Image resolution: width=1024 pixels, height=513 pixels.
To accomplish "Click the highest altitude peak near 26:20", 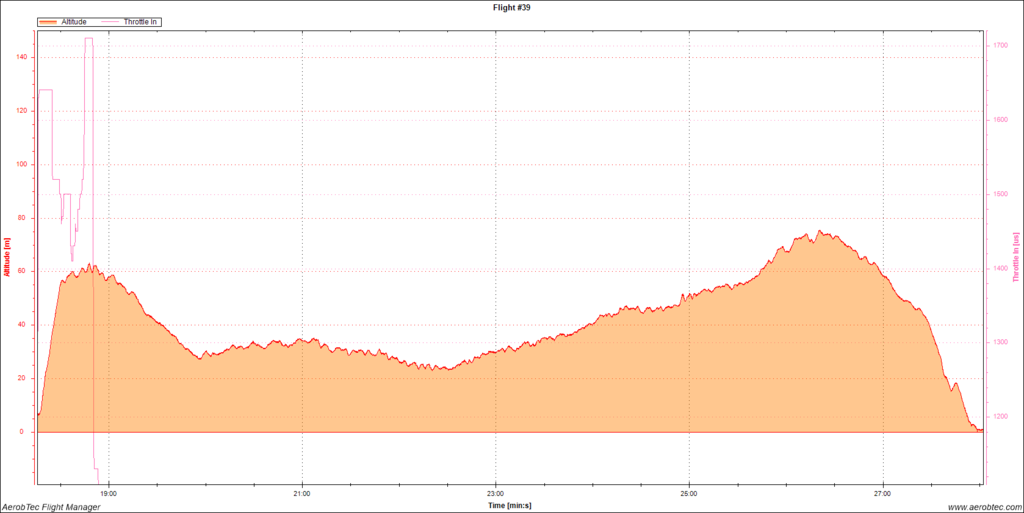I will point(819,231).
